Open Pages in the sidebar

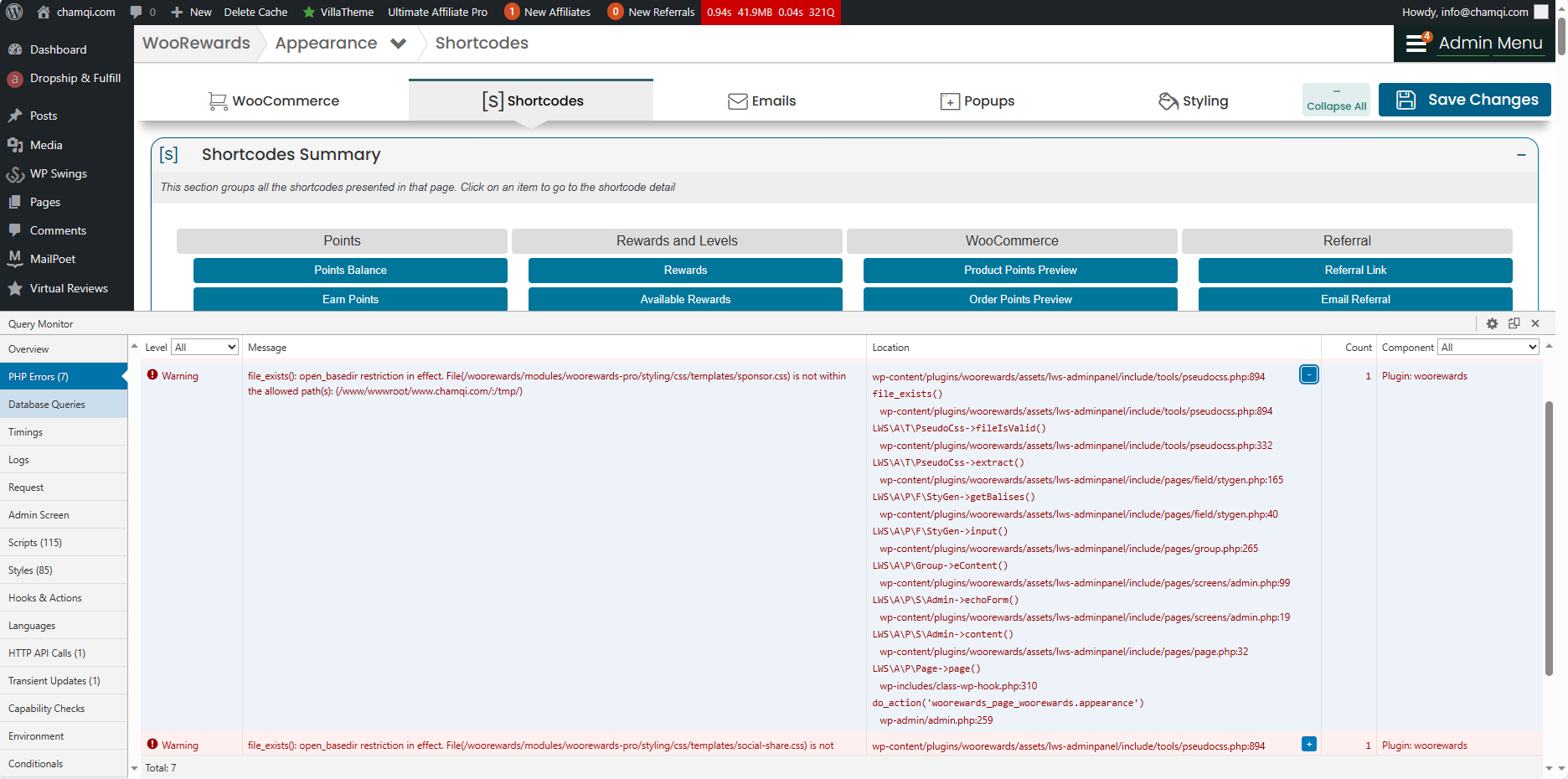(67, 202)
